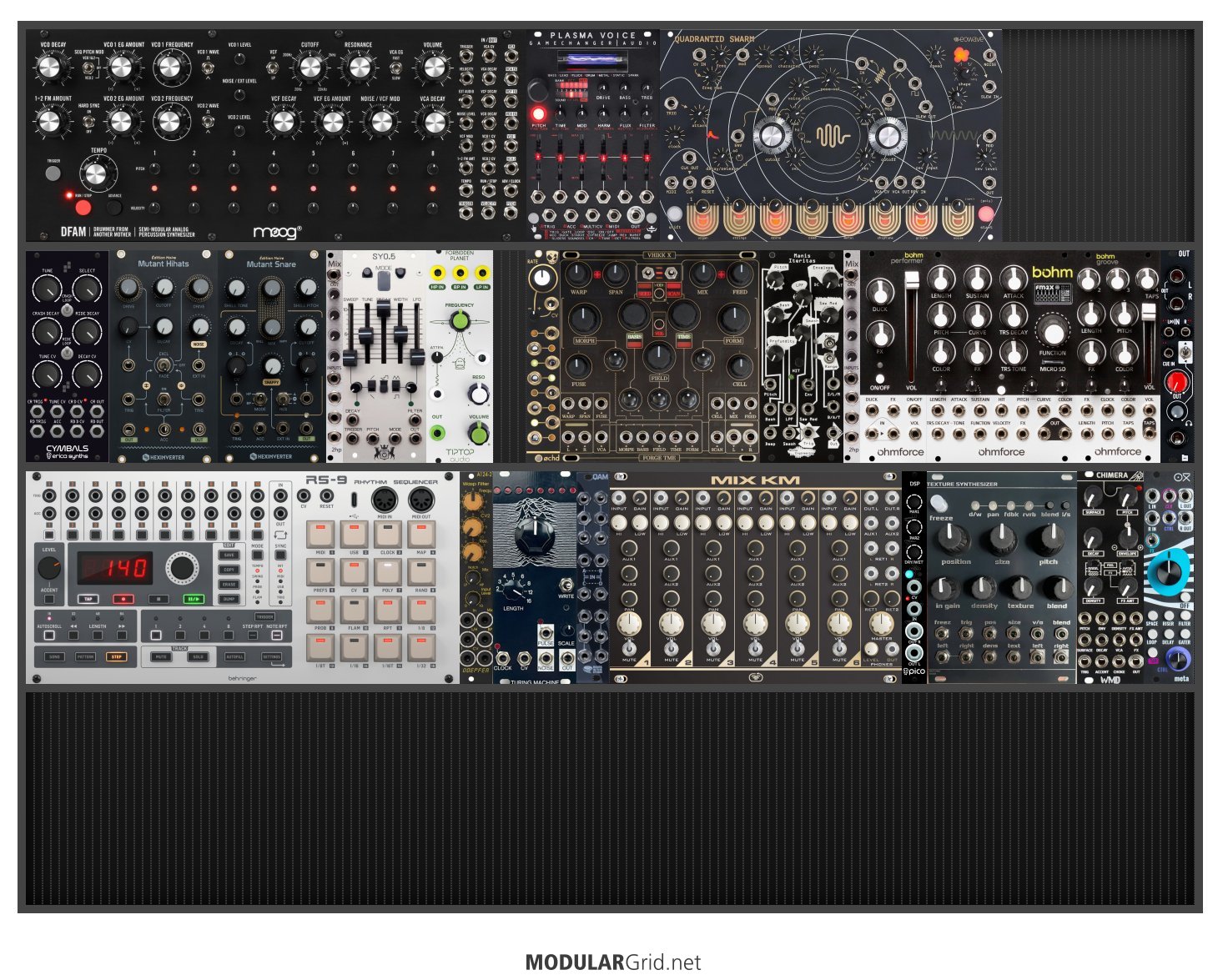Flip the WRITE switch on Turing Machine
The width and height of the screenshot is (1228, 980).
[567, 584]
